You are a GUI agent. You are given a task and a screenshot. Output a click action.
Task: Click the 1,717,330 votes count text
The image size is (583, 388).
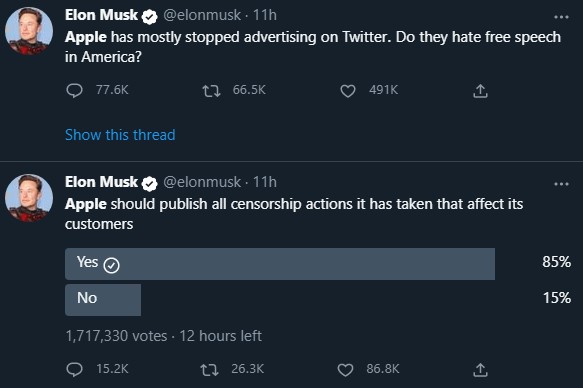click(x=116, y=336)
